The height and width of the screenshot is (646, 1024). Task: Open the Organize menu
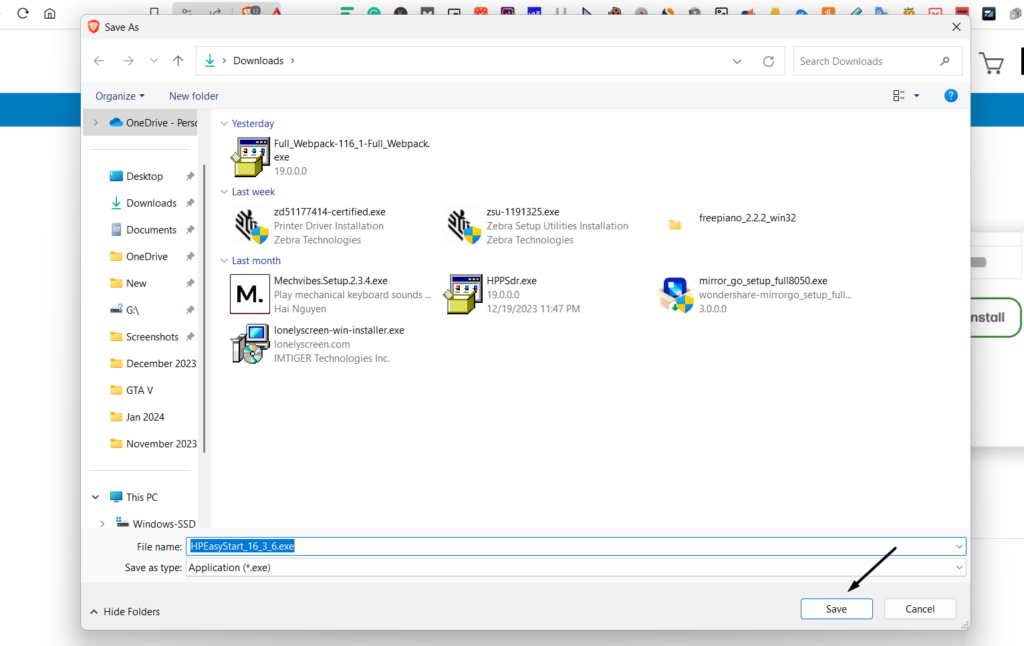point(120,96)
